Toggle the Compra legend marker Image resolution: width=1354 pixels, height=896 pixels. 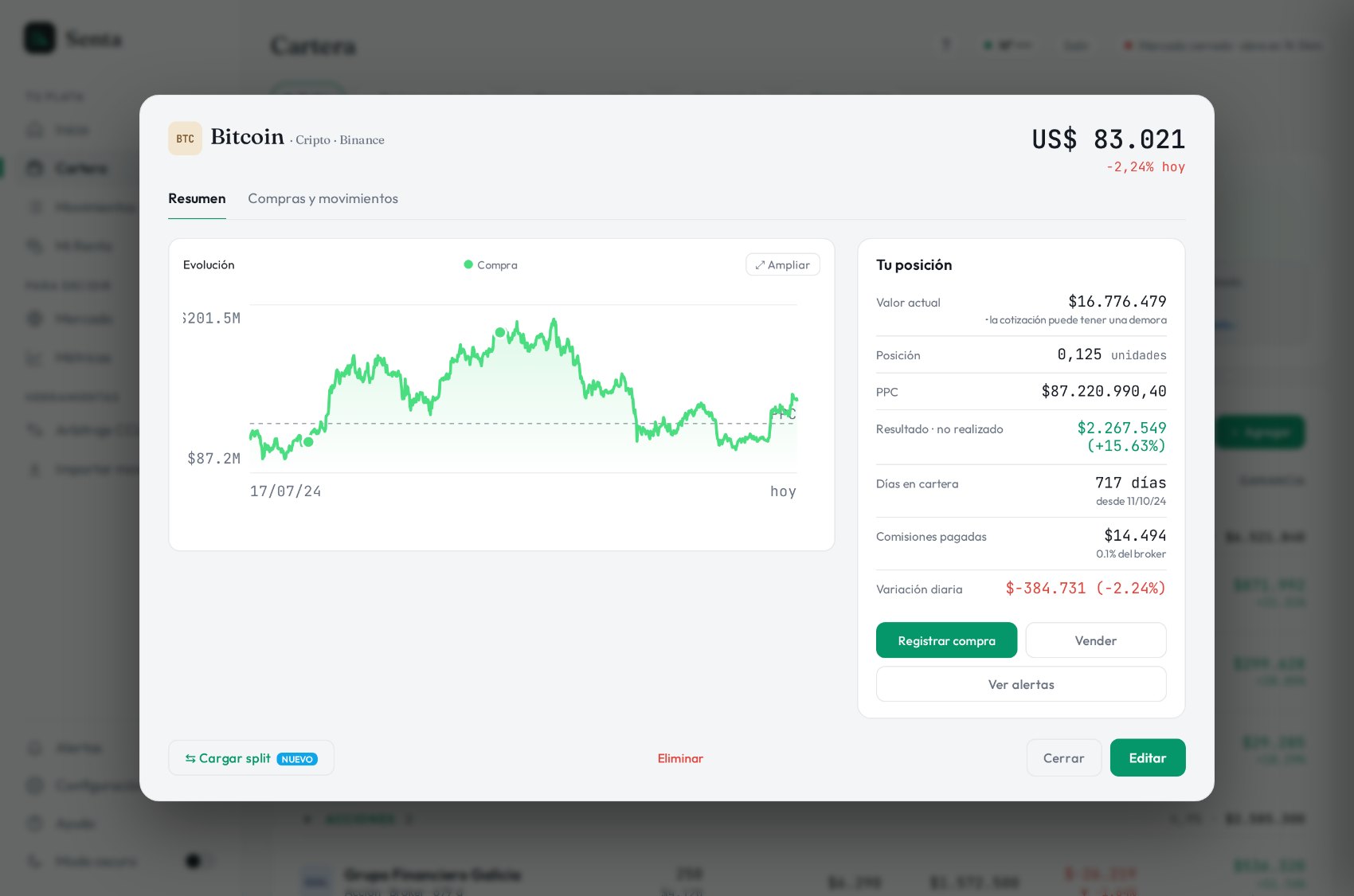click(x=491, y=264)
